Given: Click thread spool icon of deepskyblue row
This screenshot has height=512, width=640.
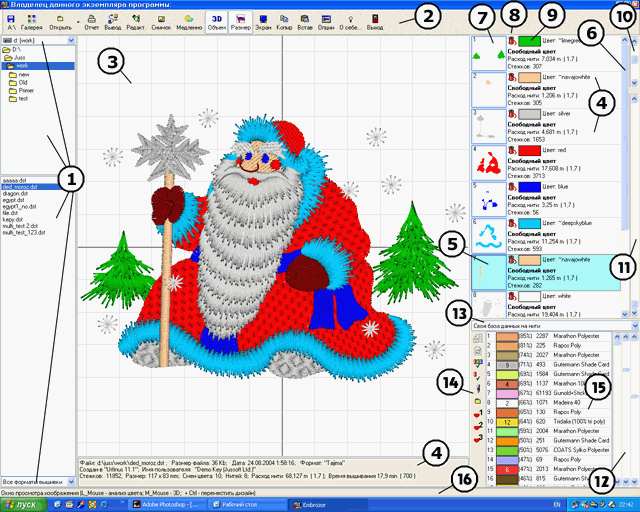Looking at the screenshot, I should coord(512,223).
